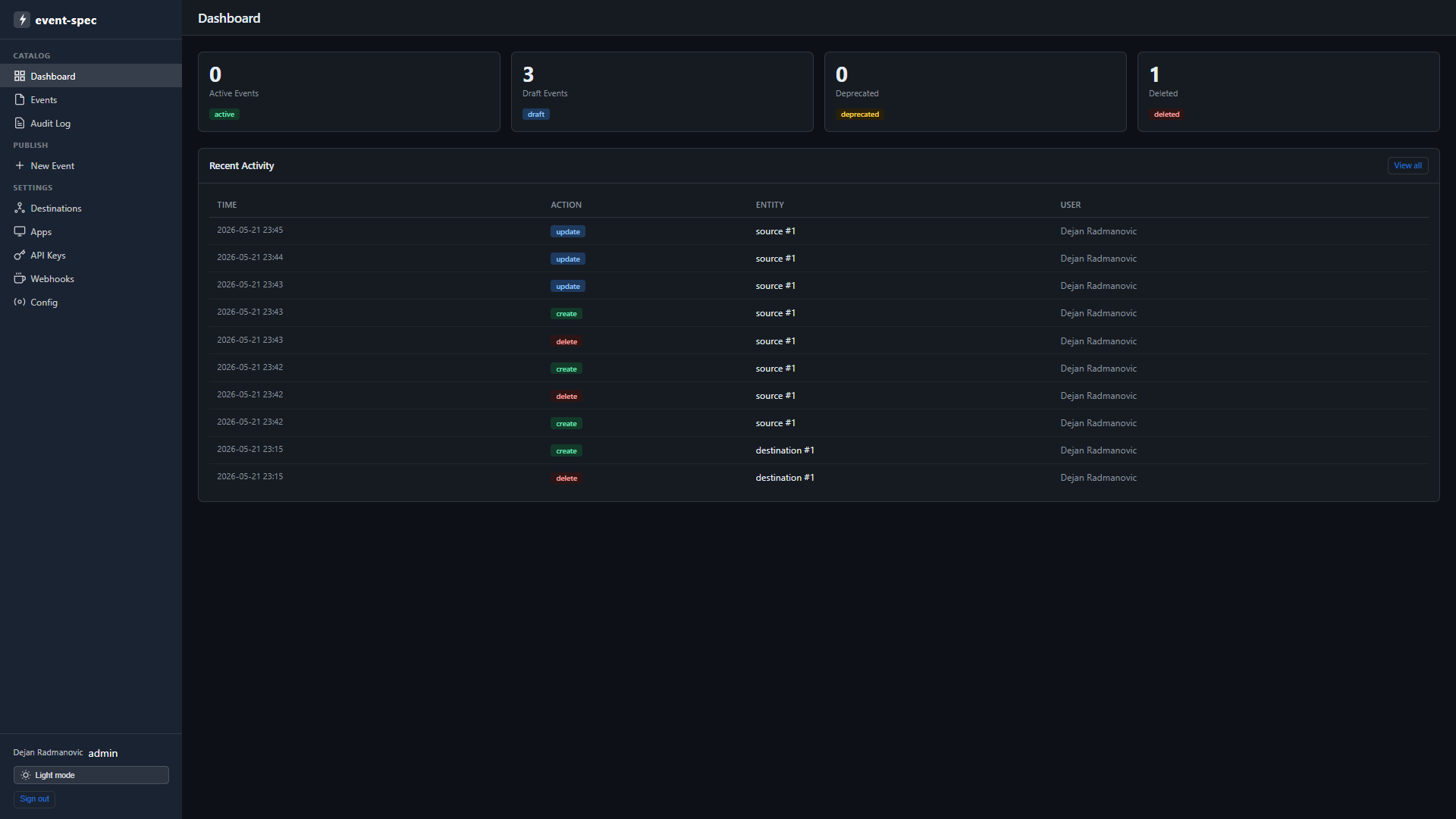Open the Webhooks settings
1456x819 pixels.
click(x=91, y=278)
